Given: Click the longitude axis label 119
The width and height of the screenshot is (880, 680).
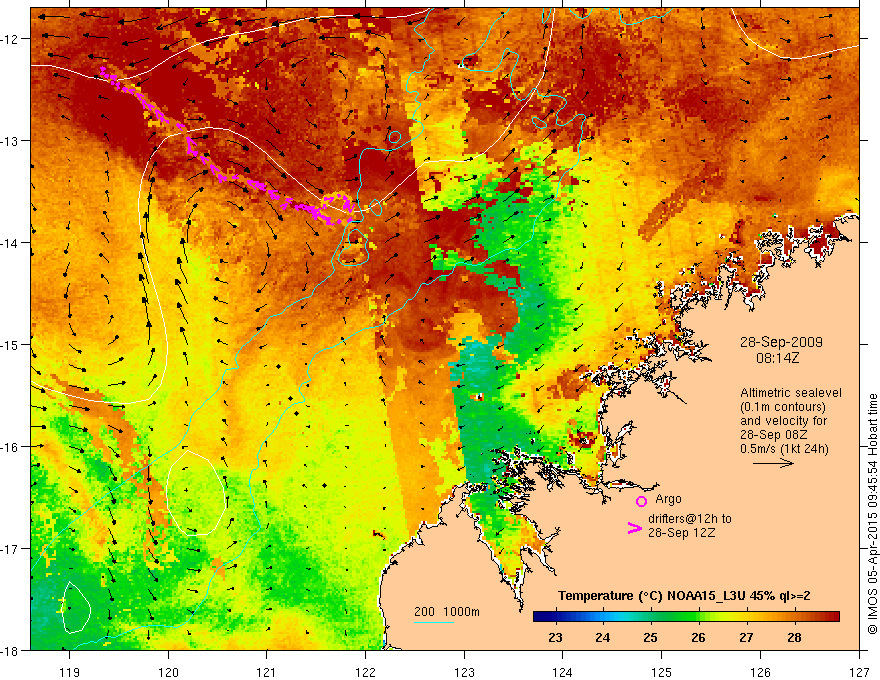Looking at the screenshot, I should click(x=70, y=672).
